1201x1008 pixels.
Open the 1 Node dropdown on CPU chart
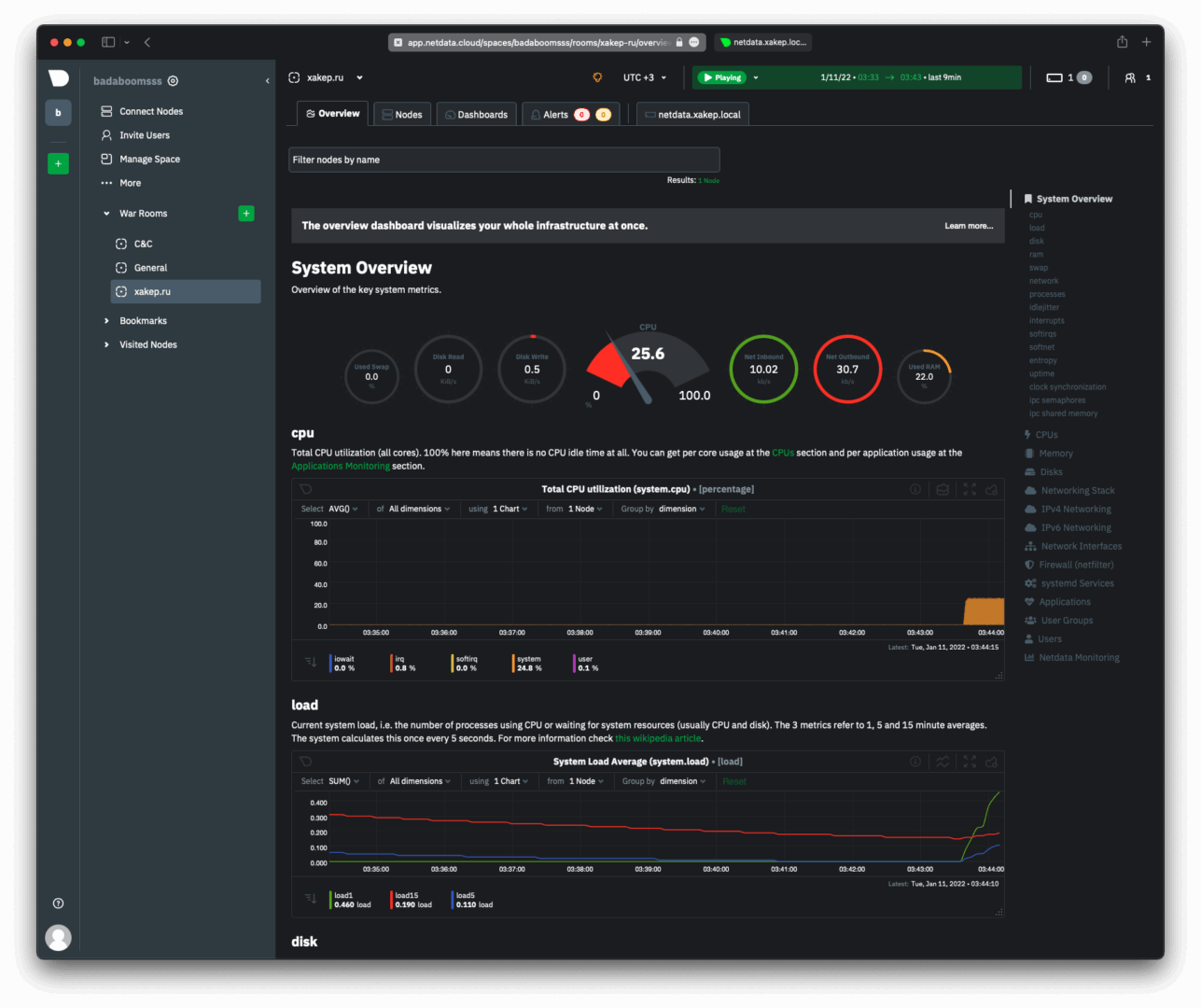[x=585, y=509]
